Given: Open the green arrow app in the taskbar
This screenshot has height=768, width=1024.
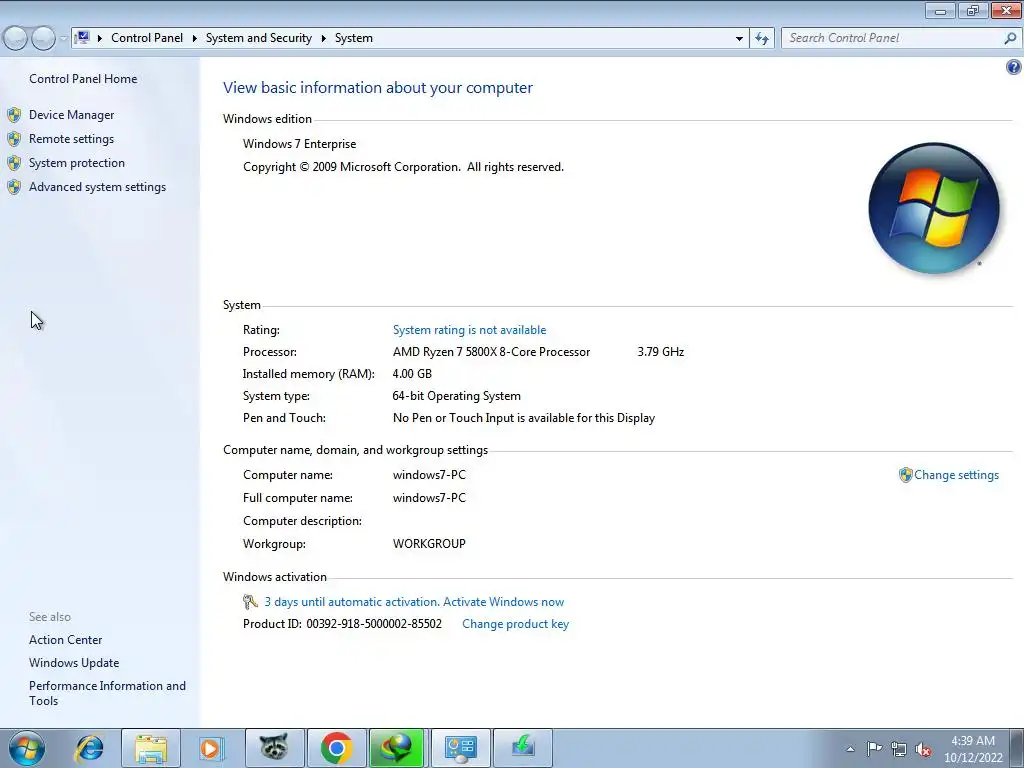Looking at the screenshot, I should point(522,748).
